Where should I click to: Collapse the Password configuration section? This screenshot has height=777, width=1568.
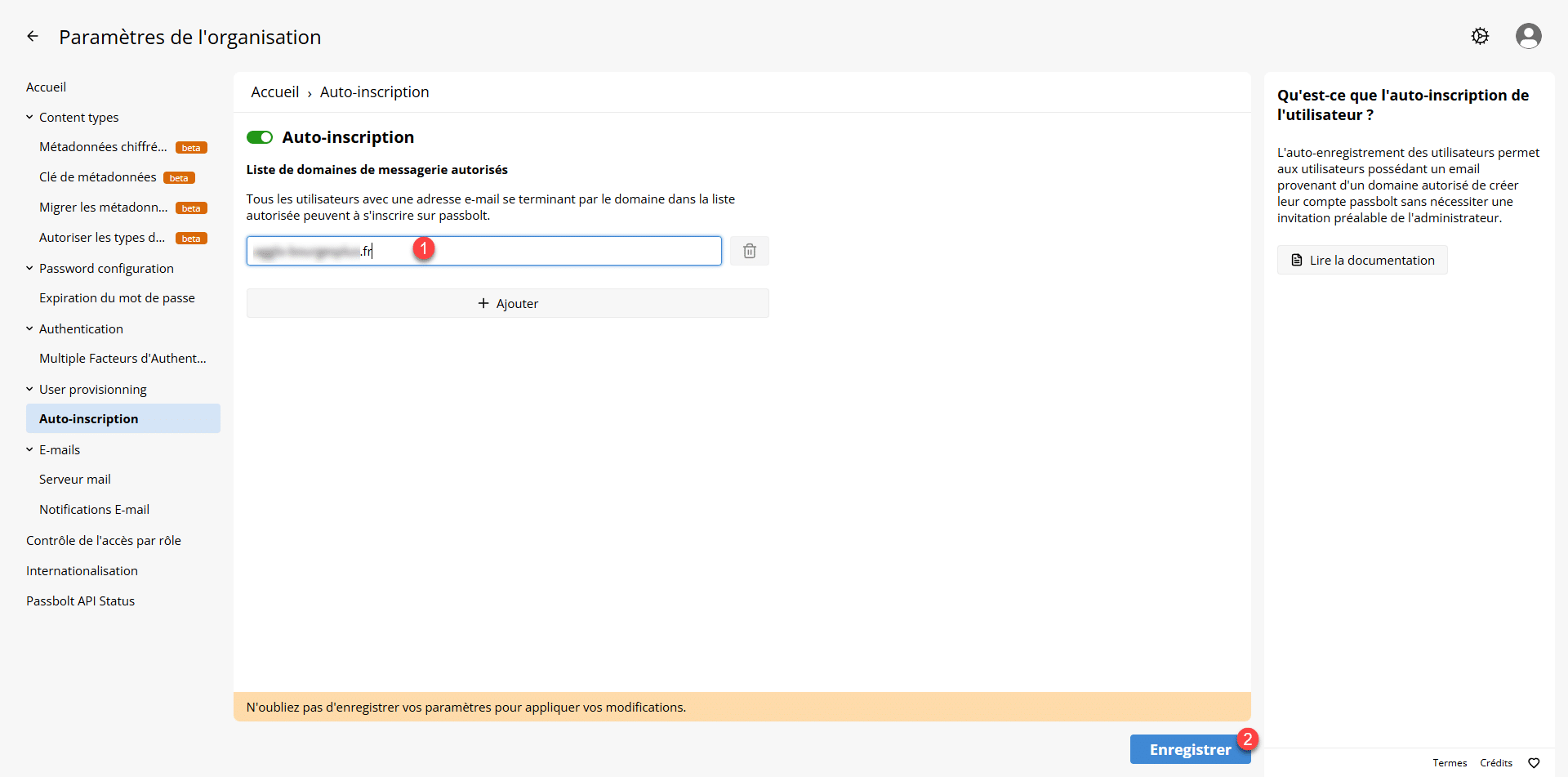point(29,269)
